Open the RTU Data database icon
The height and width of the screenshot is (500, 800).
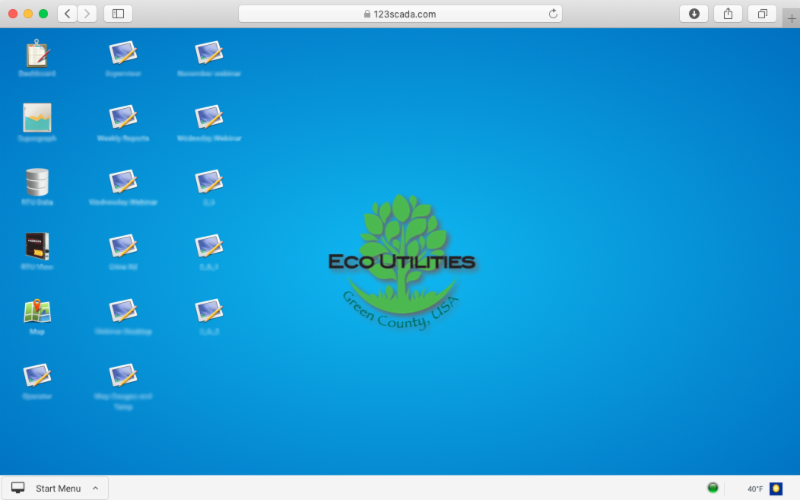pos(37,182)
